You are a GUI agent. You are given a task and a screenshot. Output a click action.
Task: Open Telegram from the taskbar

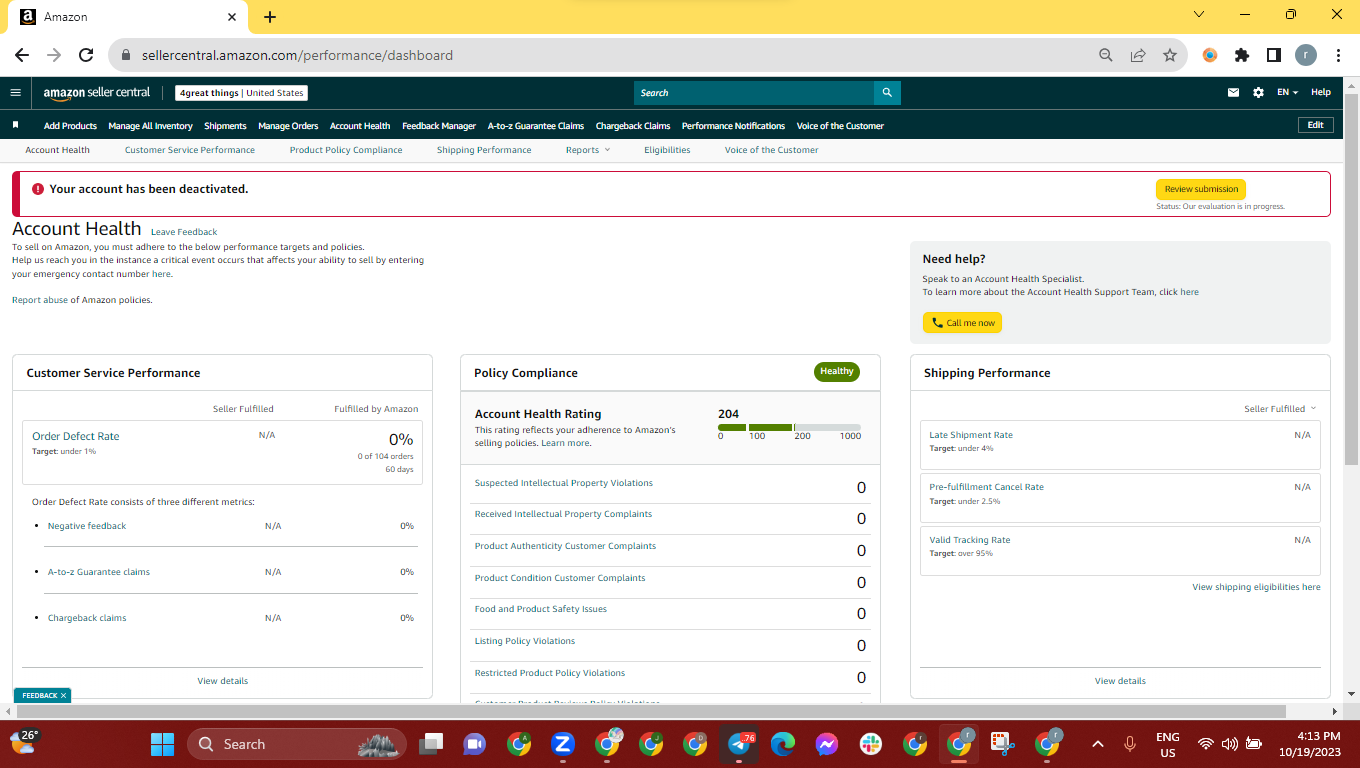click(x=740, y=744)
